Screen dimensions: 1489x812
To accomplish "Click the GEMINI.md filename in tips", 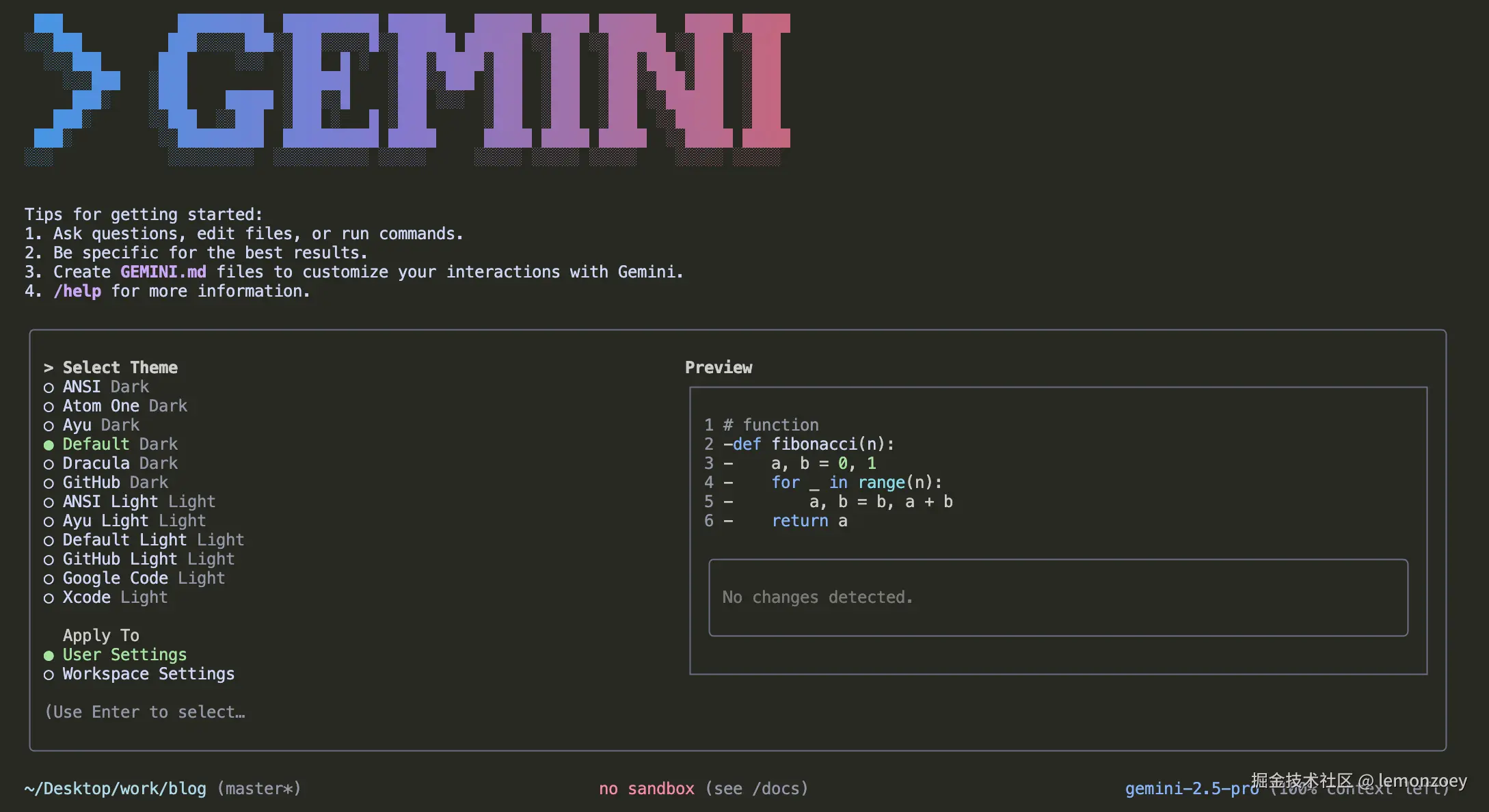I will tap(163, 272).
